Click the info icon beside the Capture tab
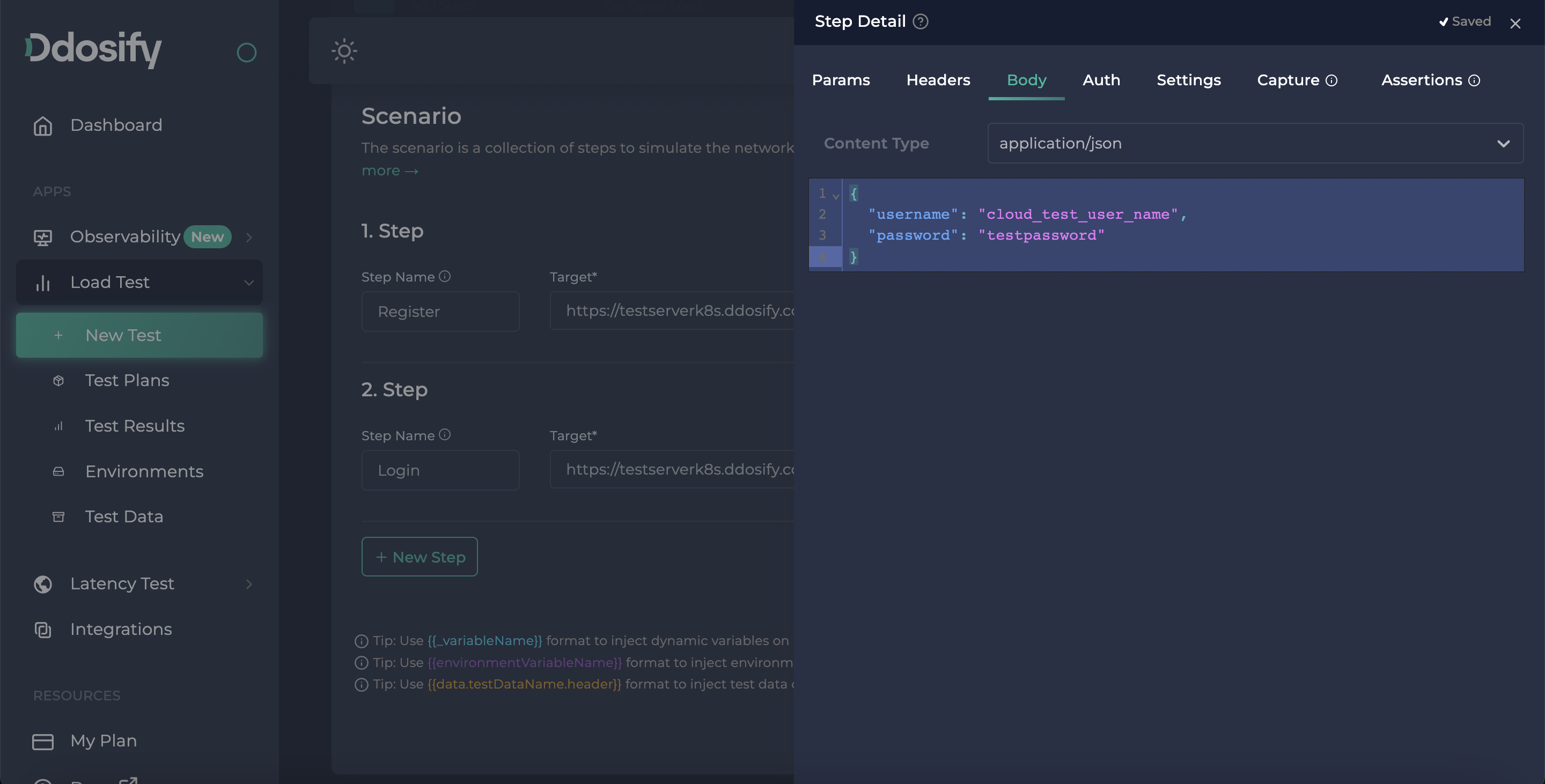 coord(1331,81)
